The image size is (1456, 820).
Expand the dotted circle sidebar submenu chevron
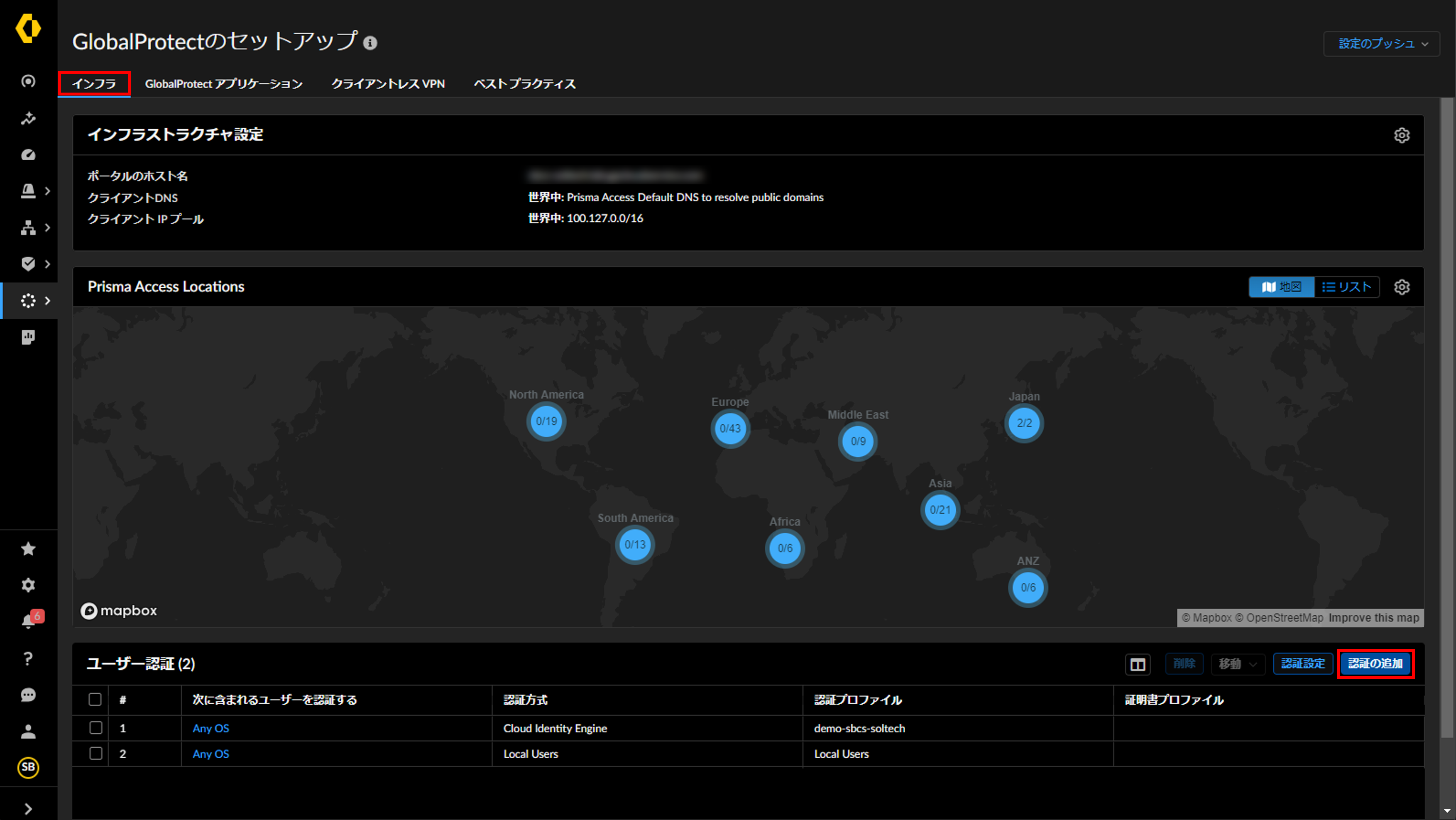[x=48, y=301]
